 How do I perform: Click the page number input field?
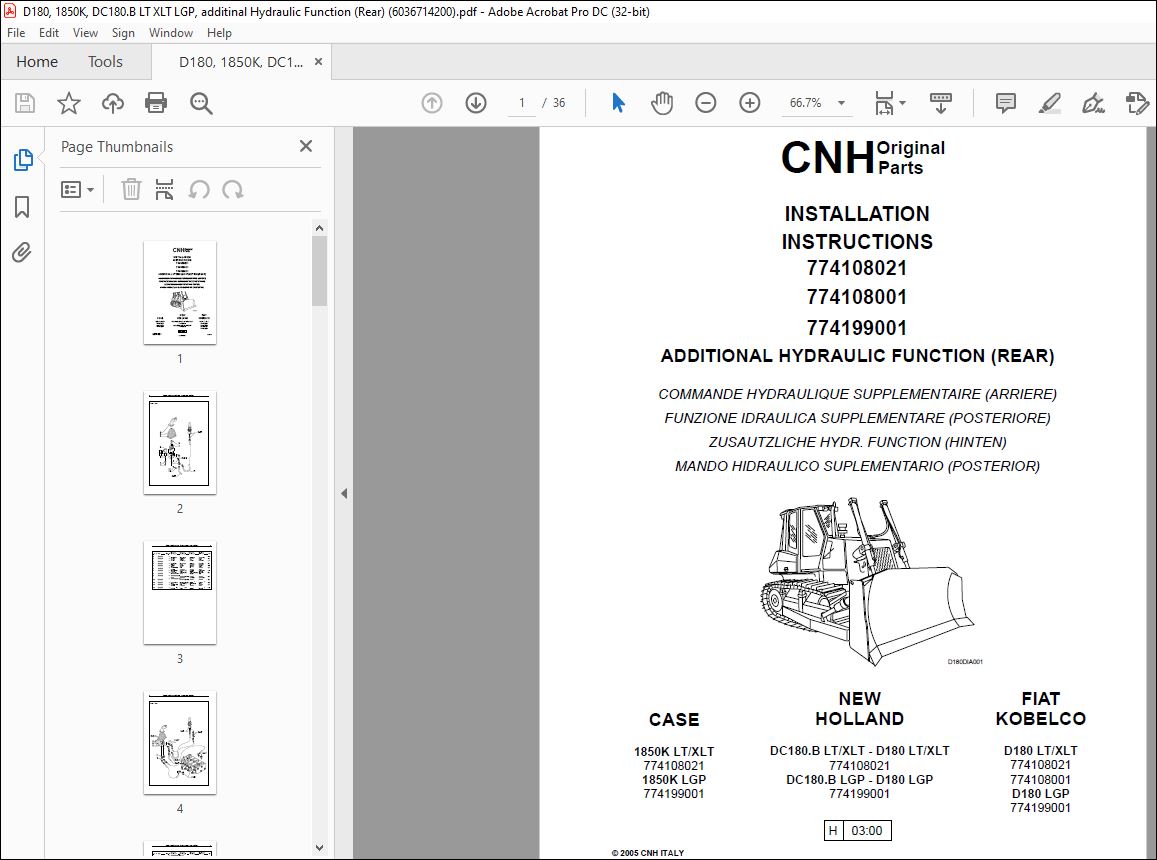(x=522, y=103)
